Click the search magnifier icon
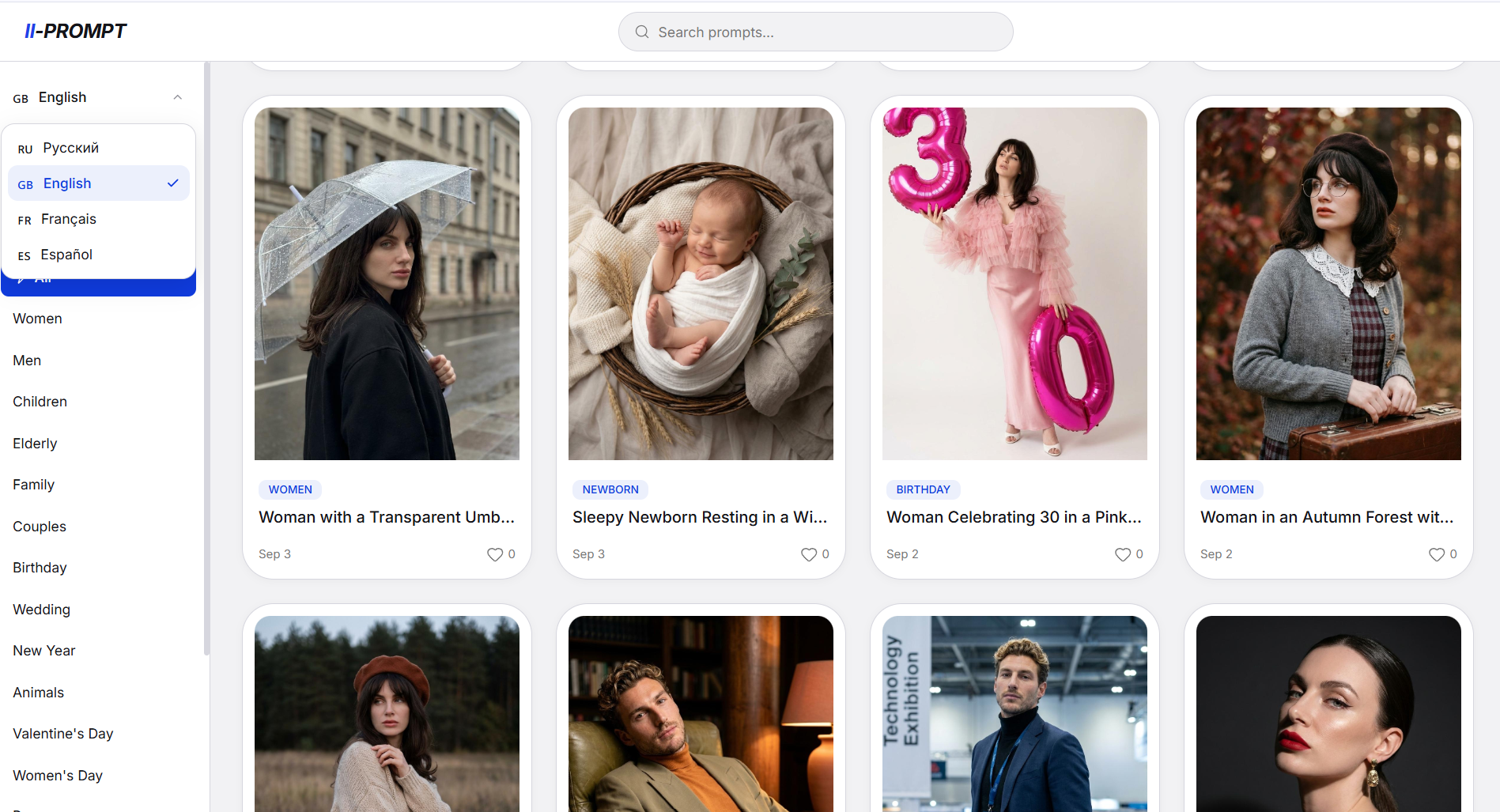This screenshot has width=1500, height=812. 642,32
